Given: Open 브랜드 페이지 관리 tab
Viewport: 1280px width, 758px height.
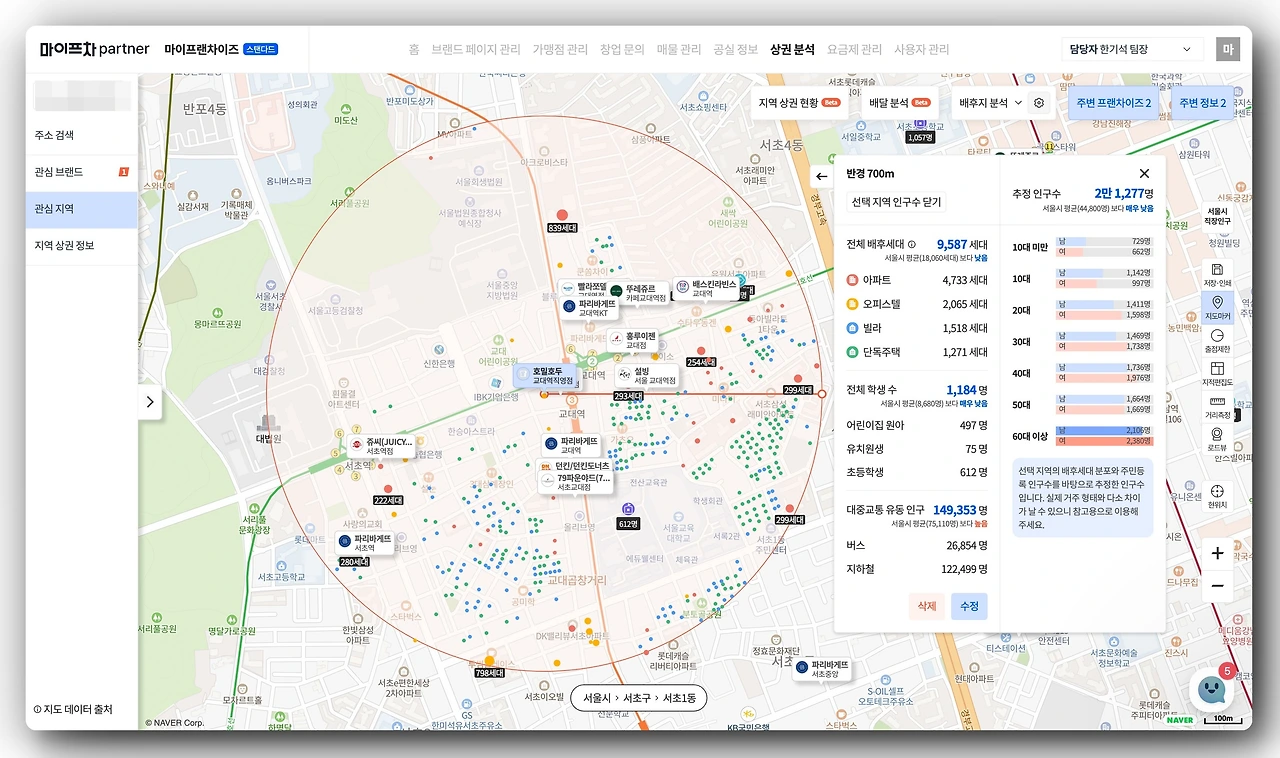Looking at the screenshot, I should pos(476,49).
